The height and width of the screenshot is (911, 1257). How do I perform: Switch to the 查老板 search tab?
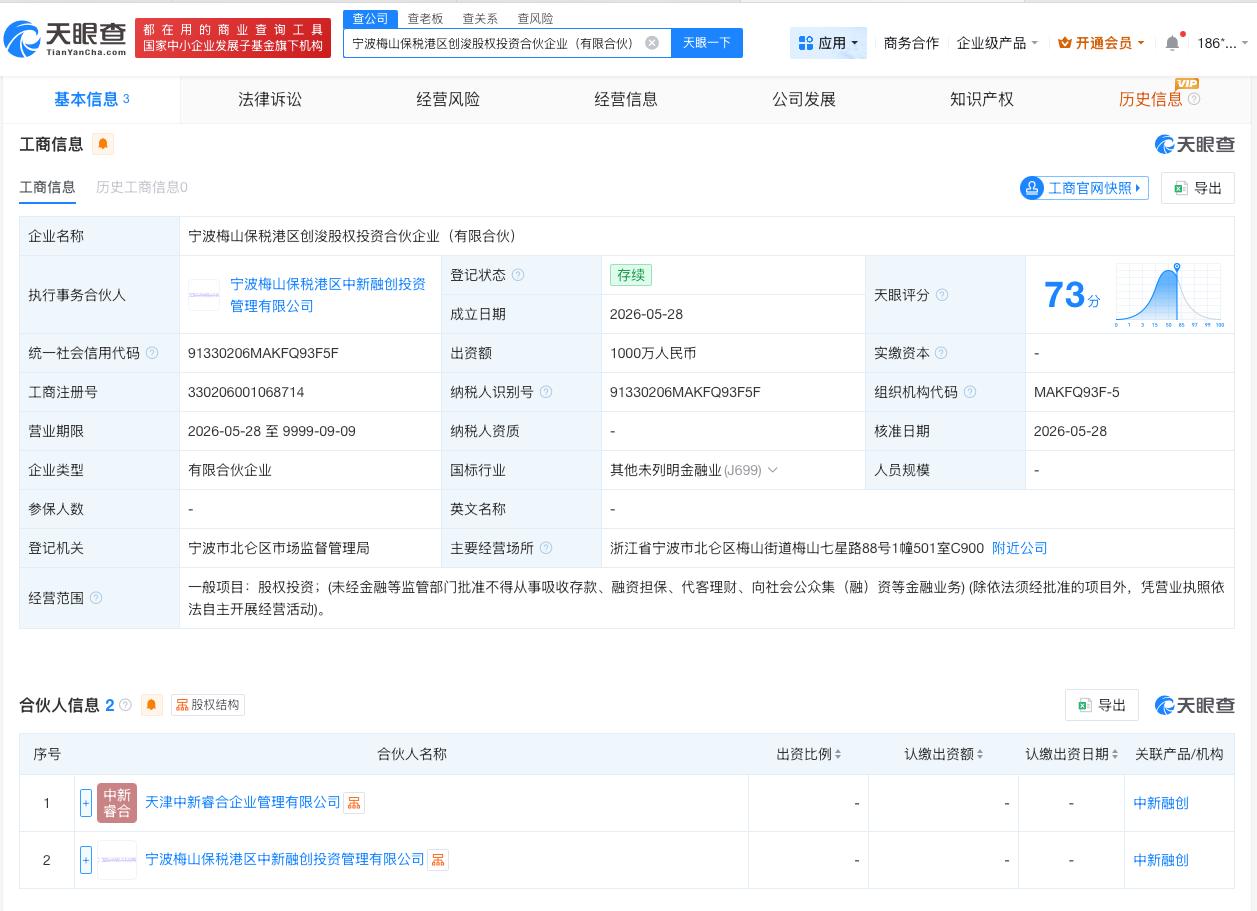[x=425, y=19]
